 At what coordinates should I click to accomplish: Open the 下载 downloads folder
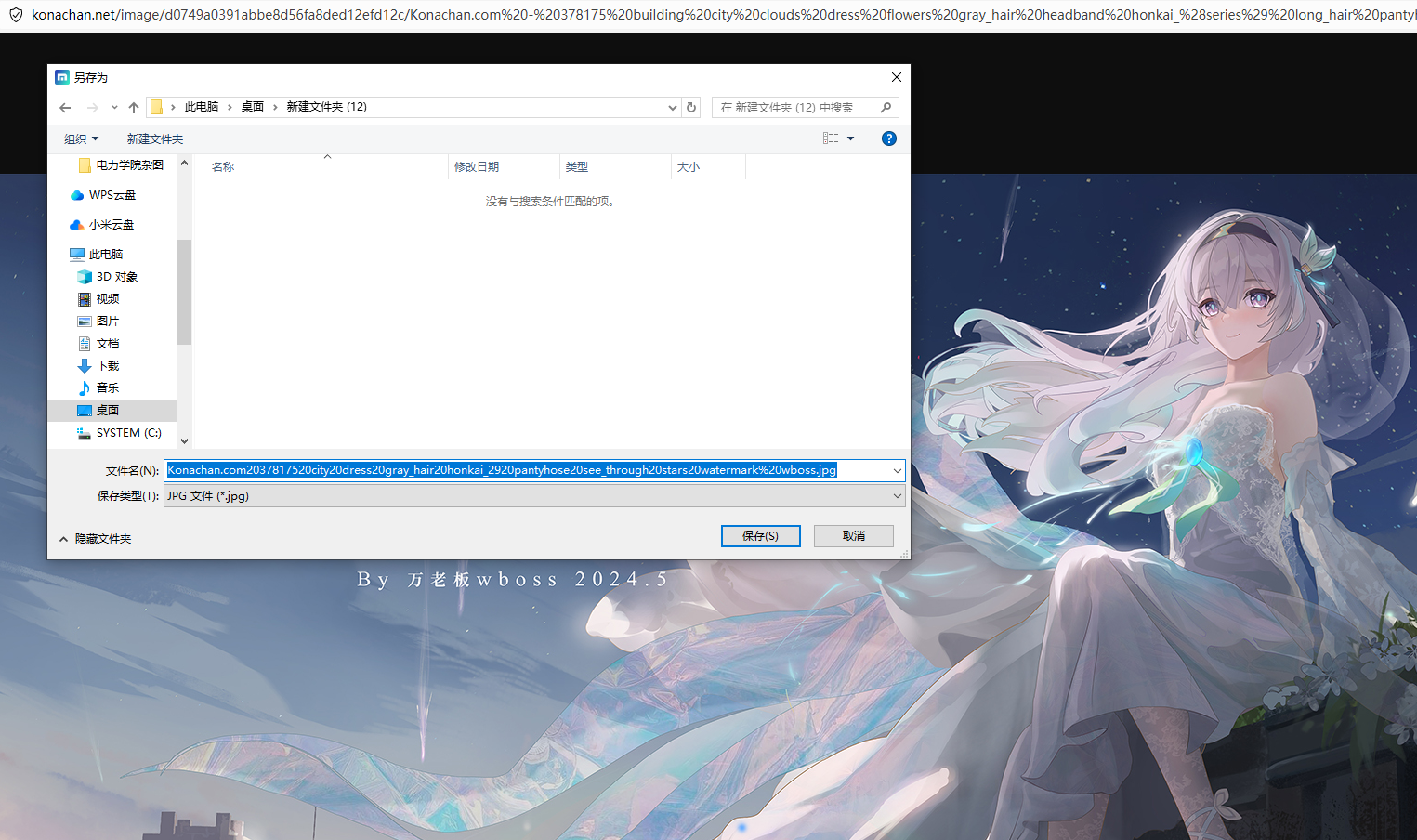coord(107,366)
